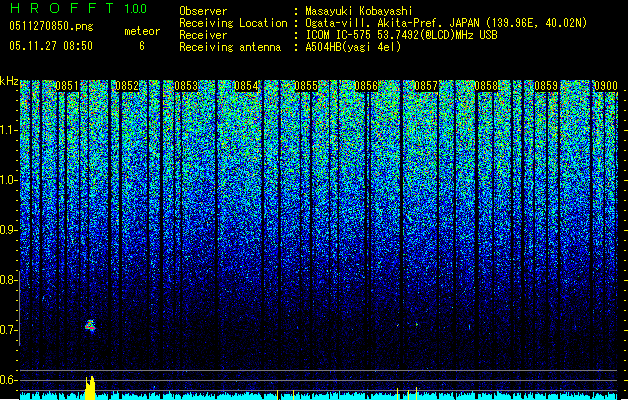
Task: Click the 0857 time marker
Action: pos(426,86)
